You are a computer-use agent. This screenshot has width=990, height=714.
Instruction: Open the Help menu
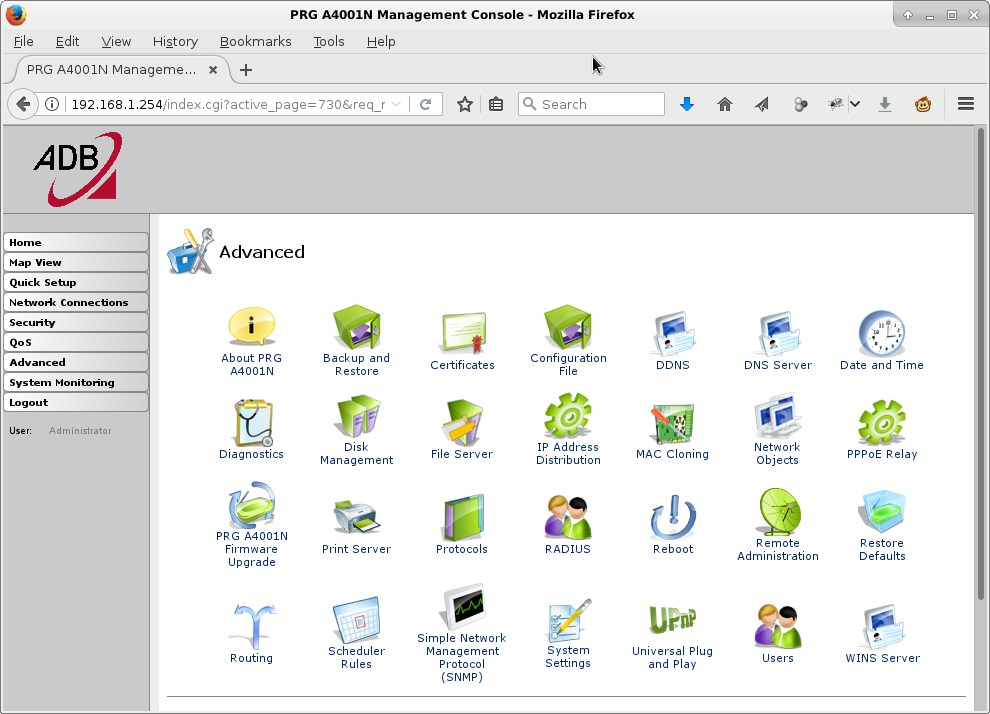[381, 42]
